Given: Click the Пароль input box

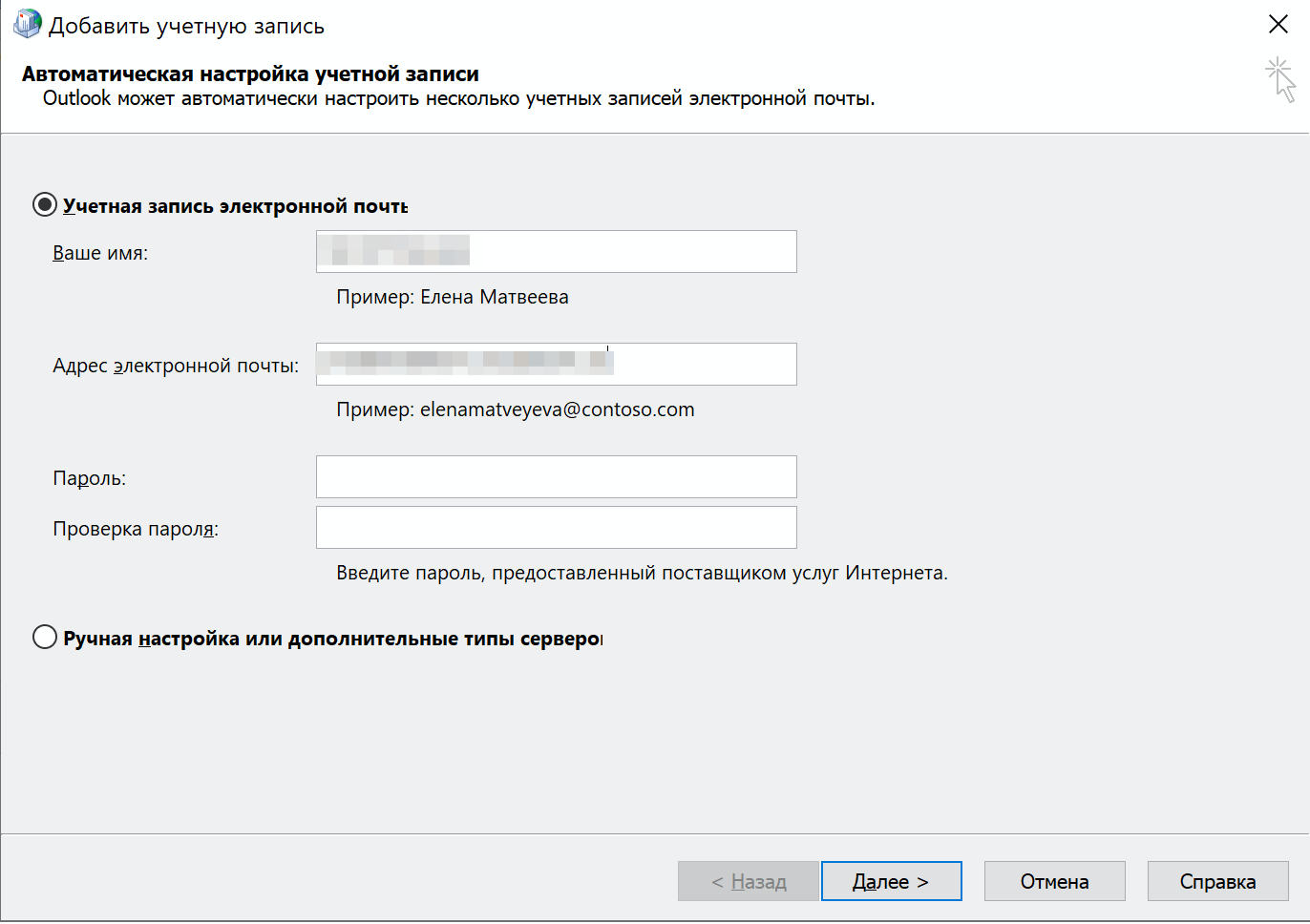Looking at the screenshot, I should (556, 477).
